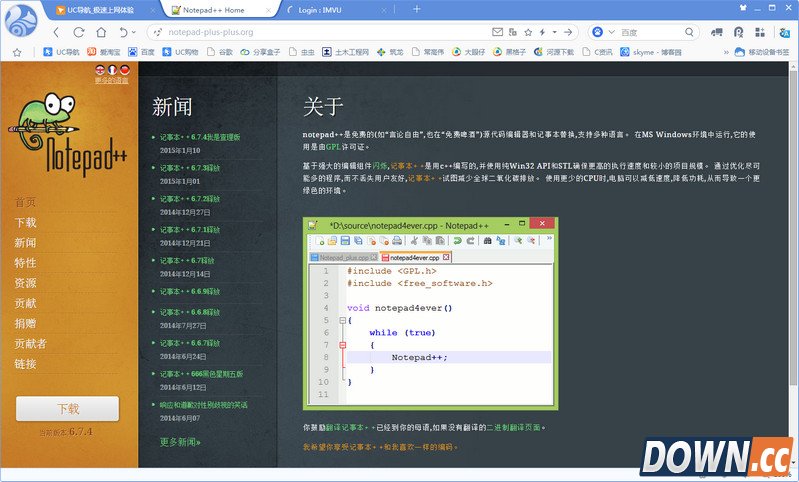
Task: Open the apps grid icon in toolbar
Action: 760,32
